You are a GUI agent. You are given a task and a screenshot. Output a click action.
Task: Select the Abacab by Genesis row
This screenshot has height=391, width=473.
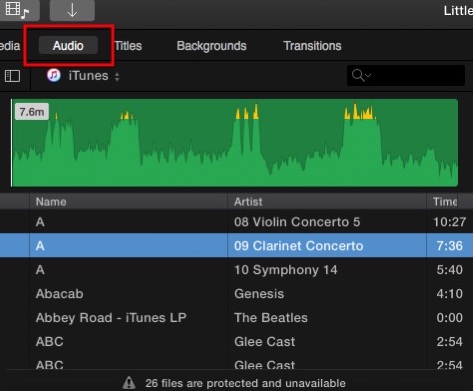tap(236, 294)
